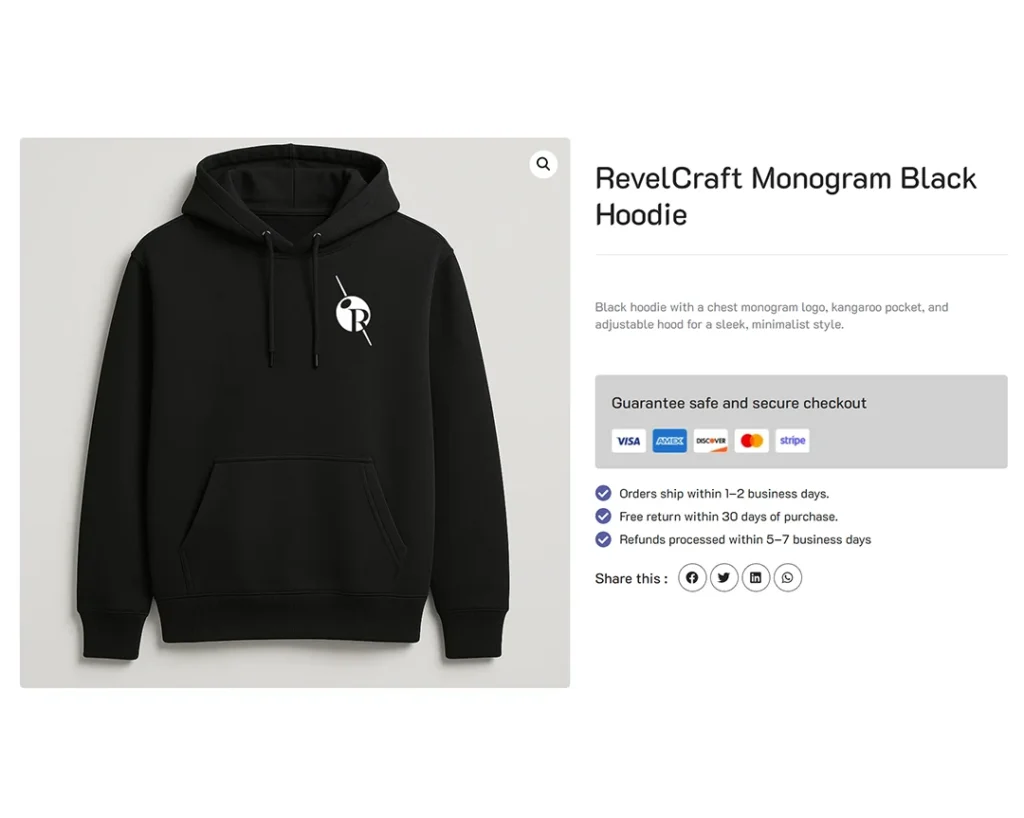Select the Discover card logo
The image size is (1024, 818).
click(x=711, y=441)
